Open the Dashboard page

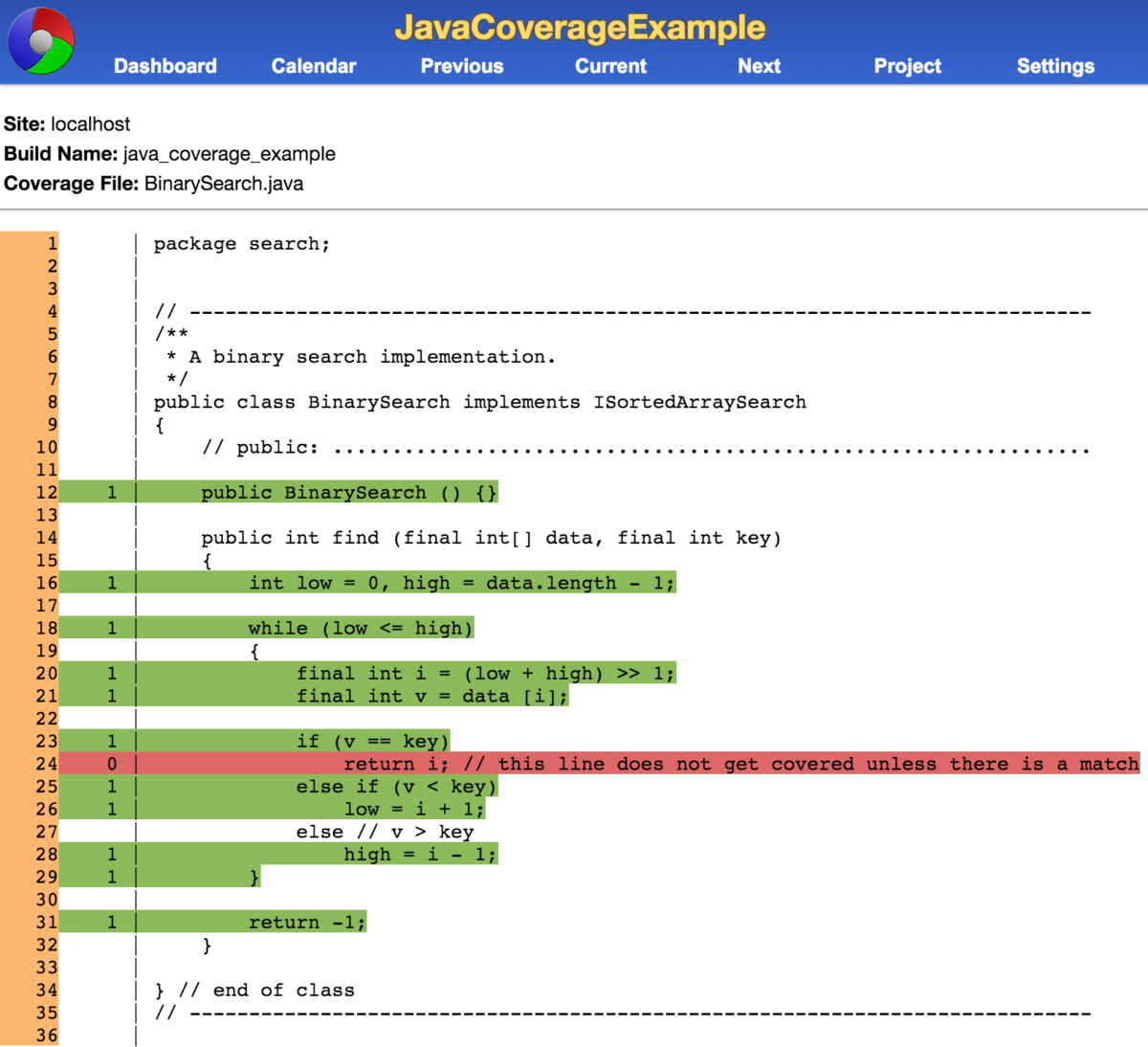tap(165, 66)
